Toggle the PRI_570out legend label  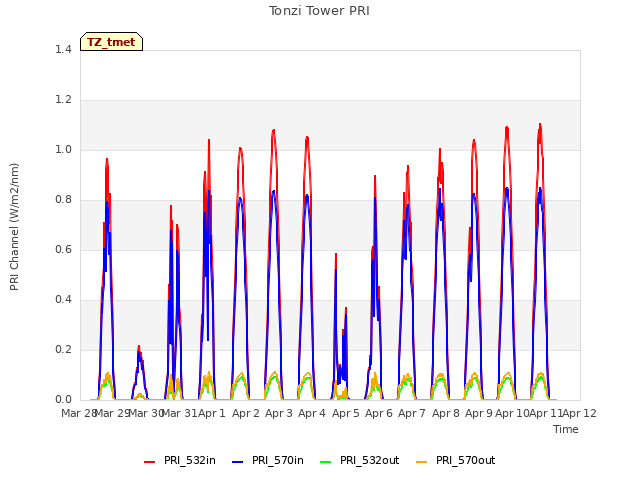466,460
